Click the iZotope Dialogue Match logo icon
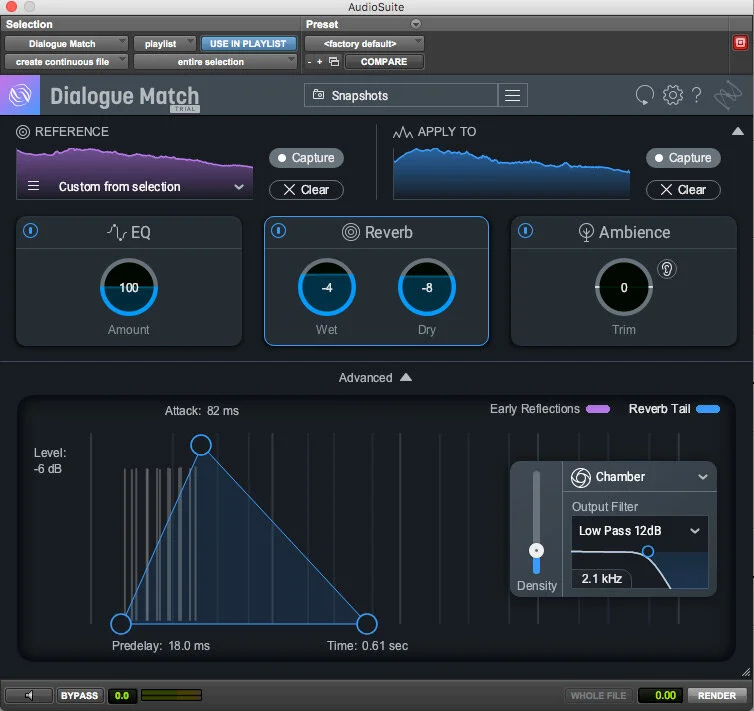The height and width of the screenshot is (711, 754). click(x=20, y=95)
